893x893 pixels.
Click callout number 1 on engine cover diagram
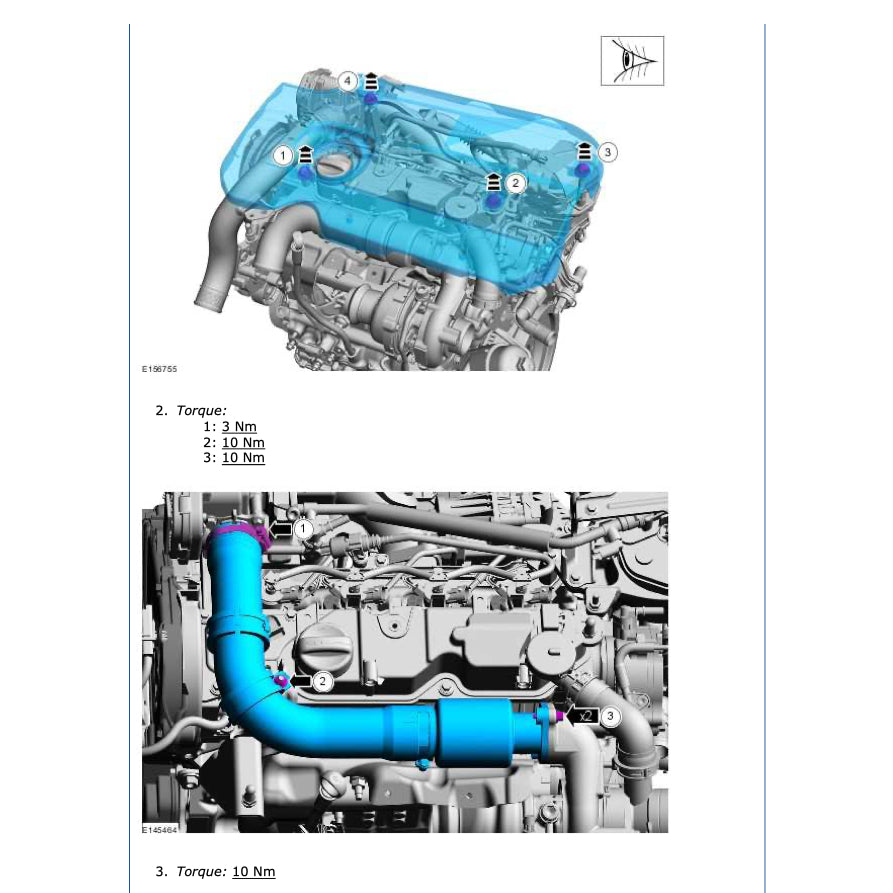click(283, 155)
